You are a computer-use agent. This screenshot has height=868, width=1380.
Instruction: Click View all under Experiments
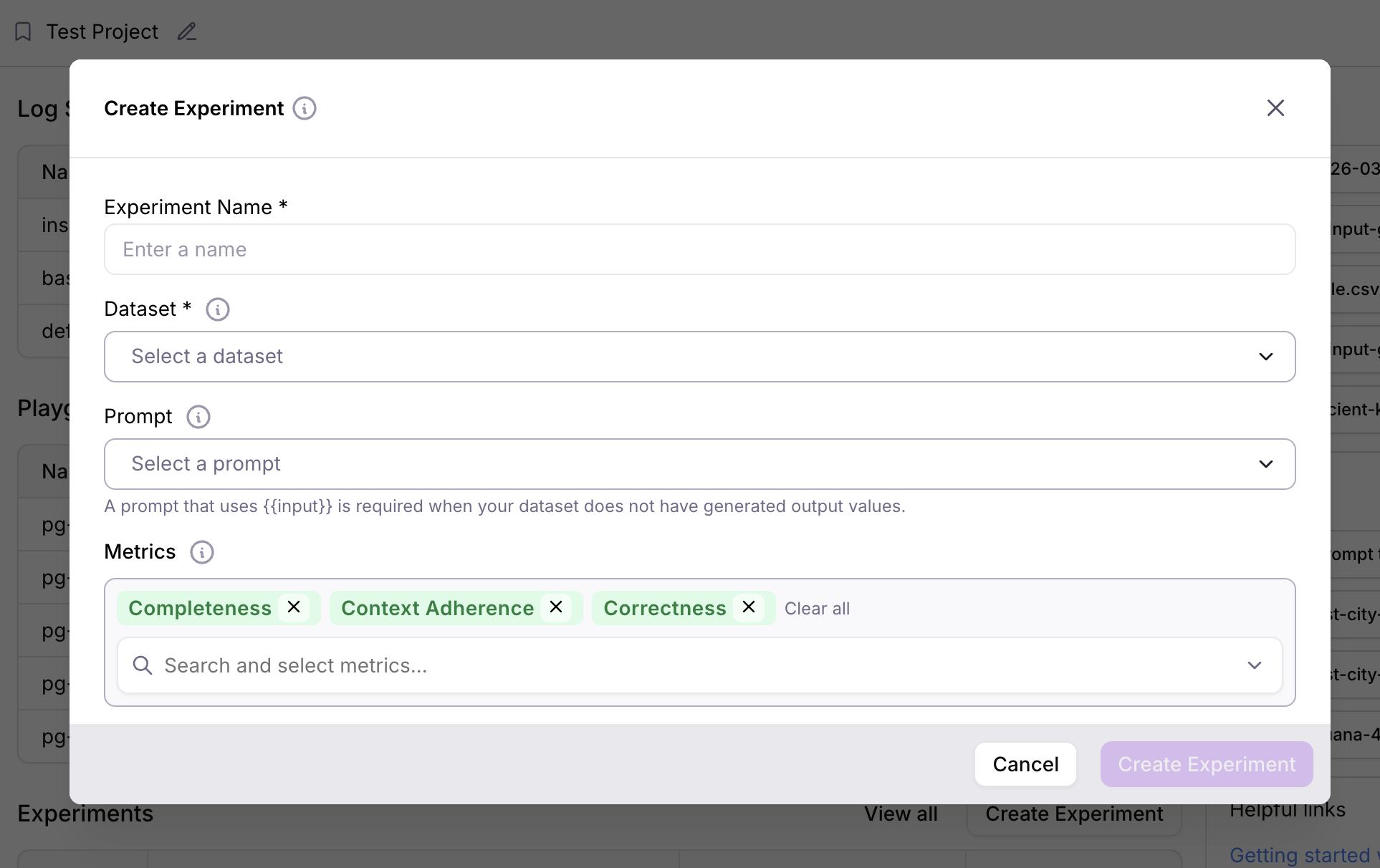tap(900, 814)
